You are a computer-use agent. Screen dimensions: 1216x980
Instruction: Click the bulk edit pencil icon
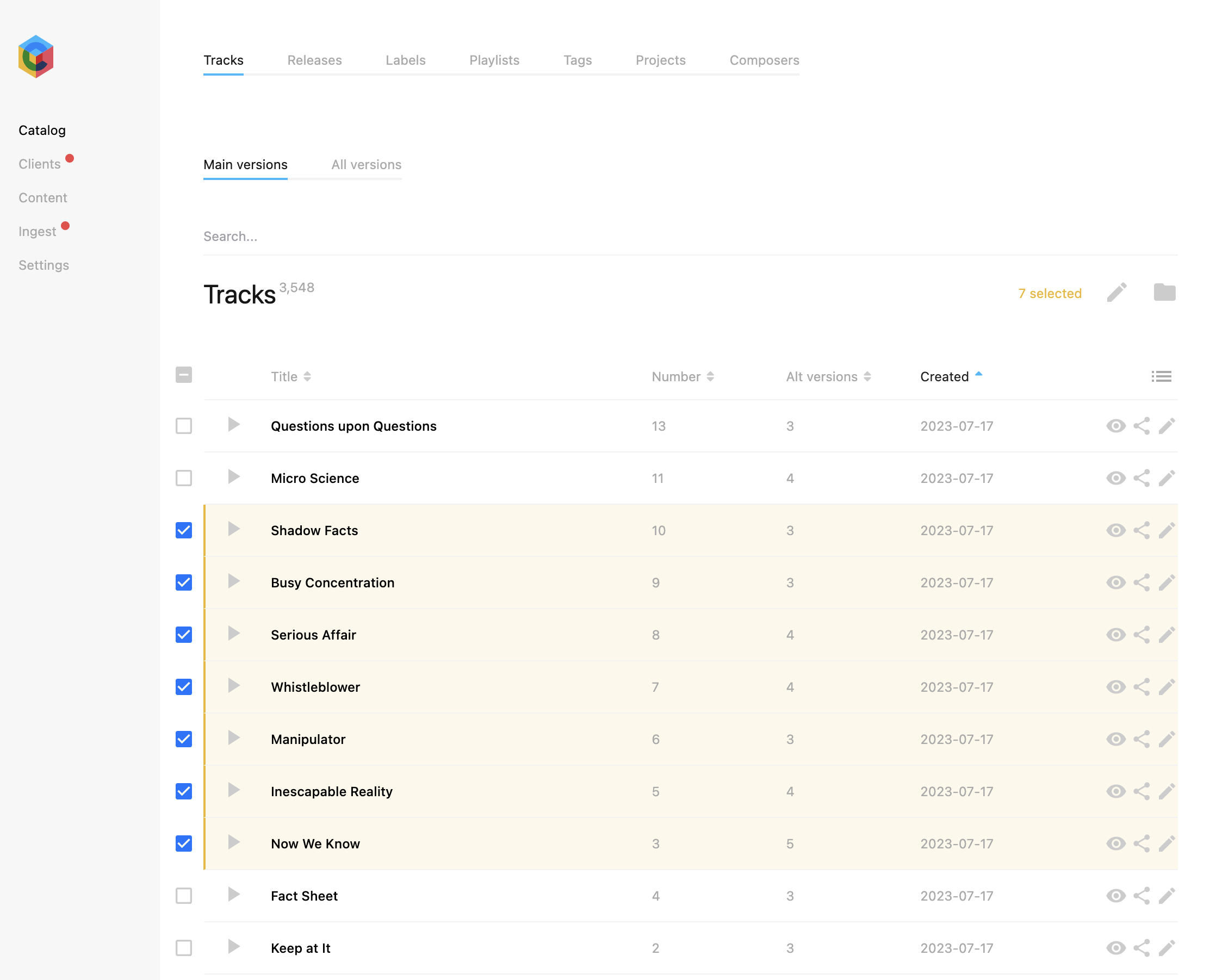point(1116,293)
